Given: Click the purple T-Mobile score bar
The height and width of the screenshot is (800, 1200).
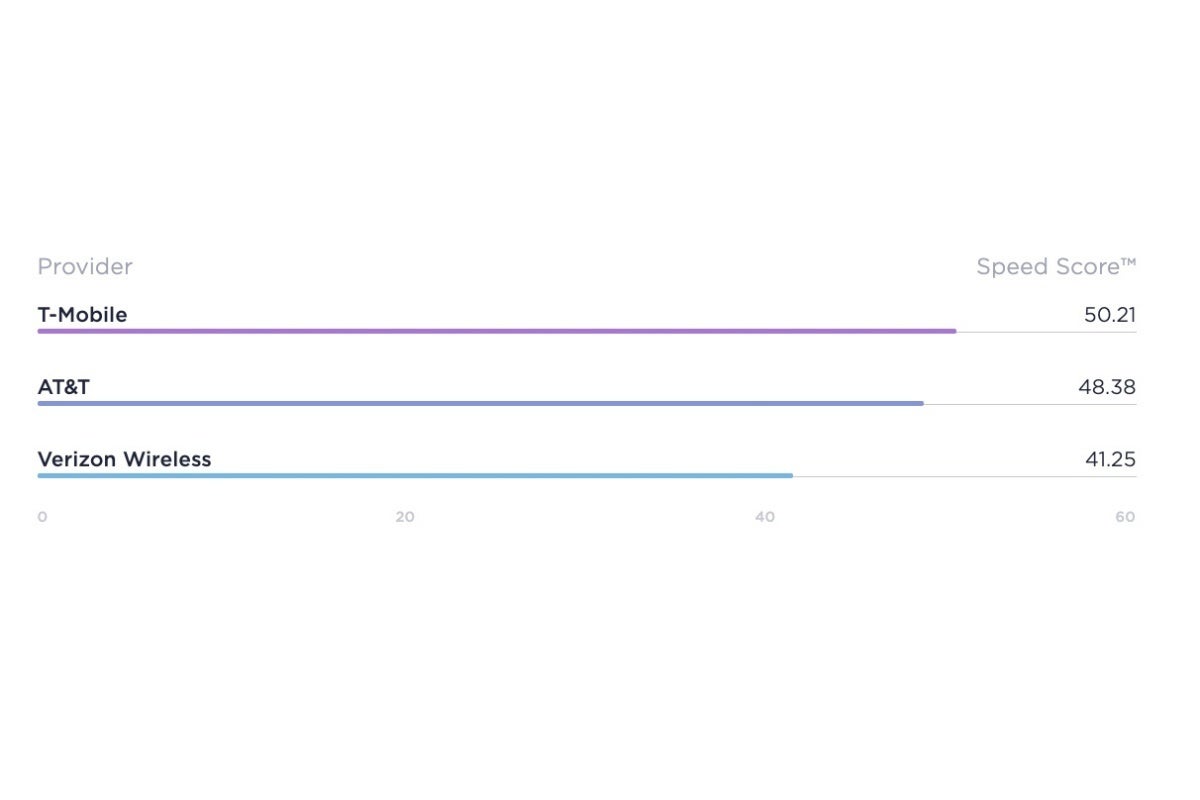Looking at the screenshot, I should [x=497, y=331].
